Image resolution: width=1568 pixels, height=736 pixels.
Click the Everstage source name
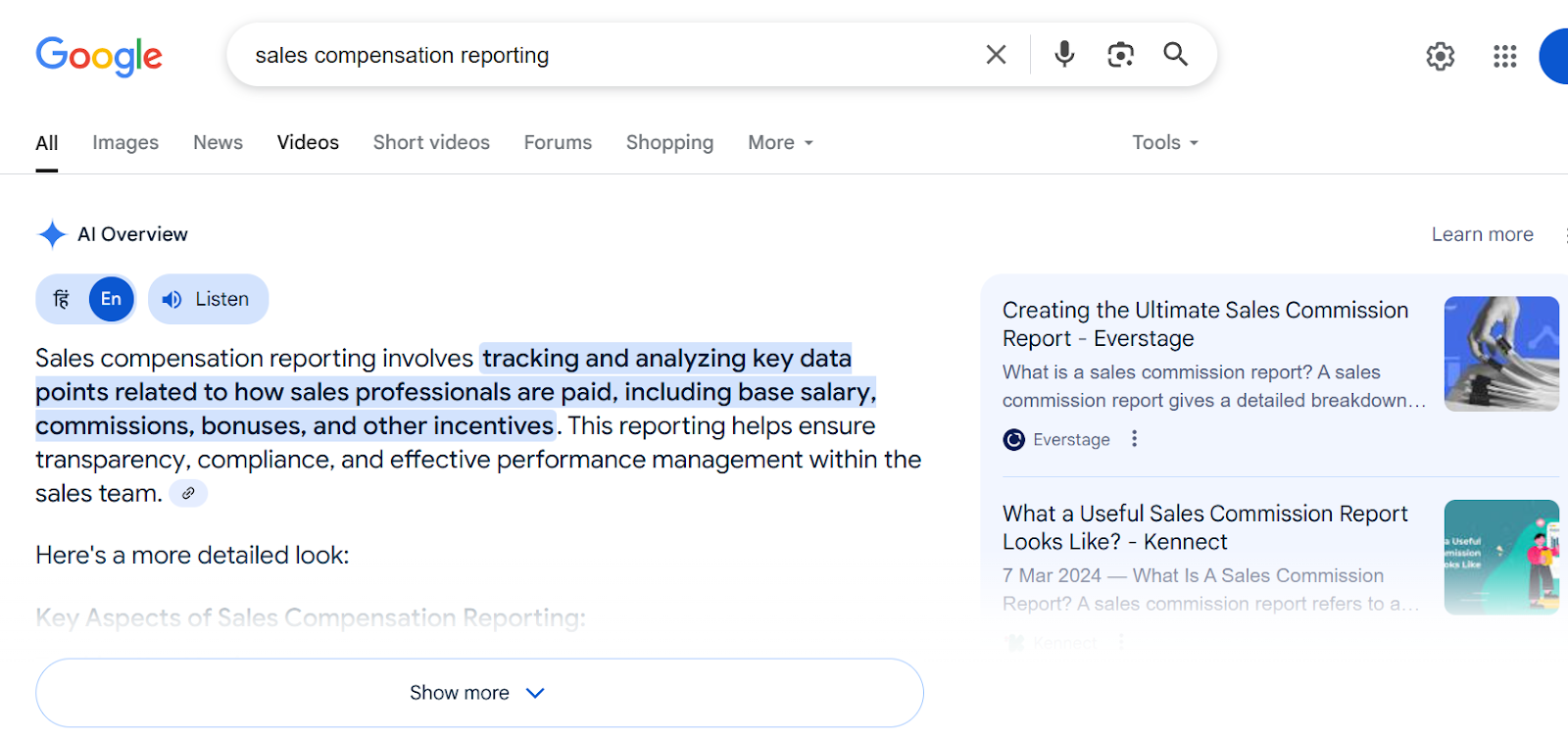[x=1071, y=440]
